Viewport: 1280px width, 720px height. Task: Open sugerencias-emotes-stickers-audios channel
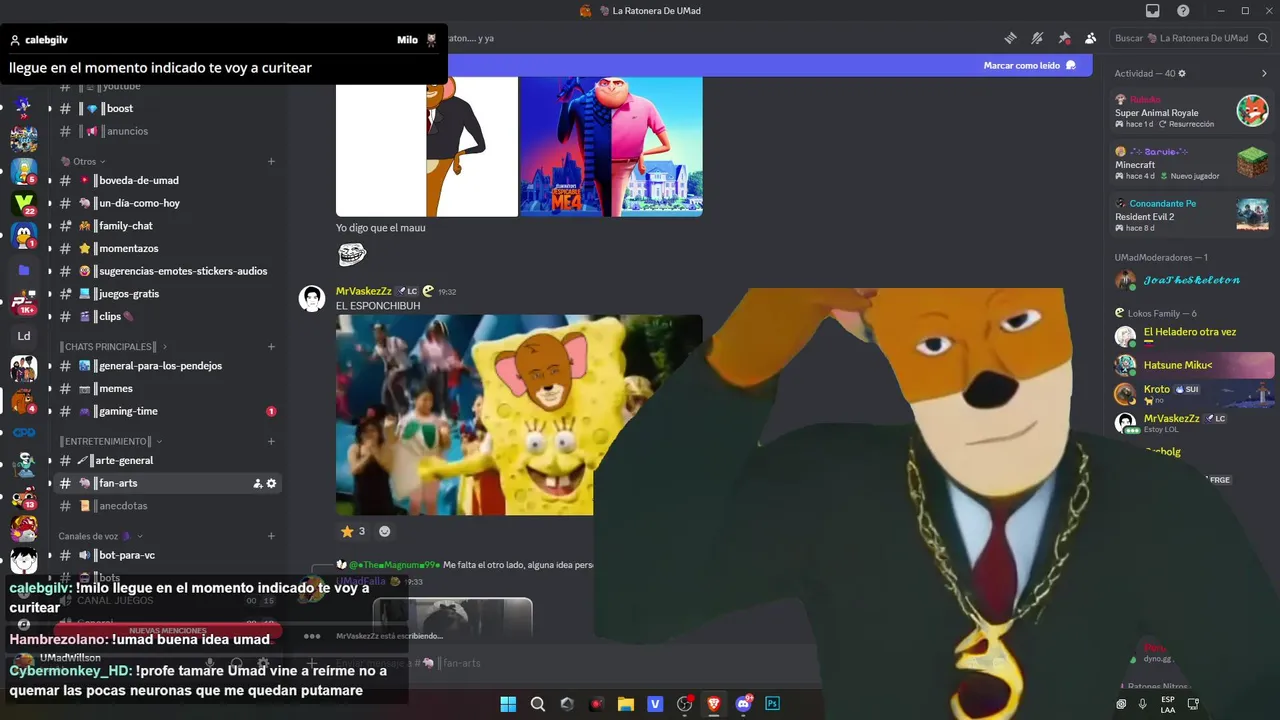coord(166,271)
